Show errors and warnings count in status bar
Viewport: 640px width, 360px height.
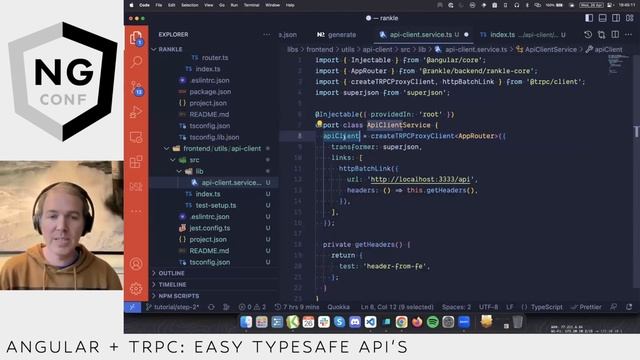point(252,307)
